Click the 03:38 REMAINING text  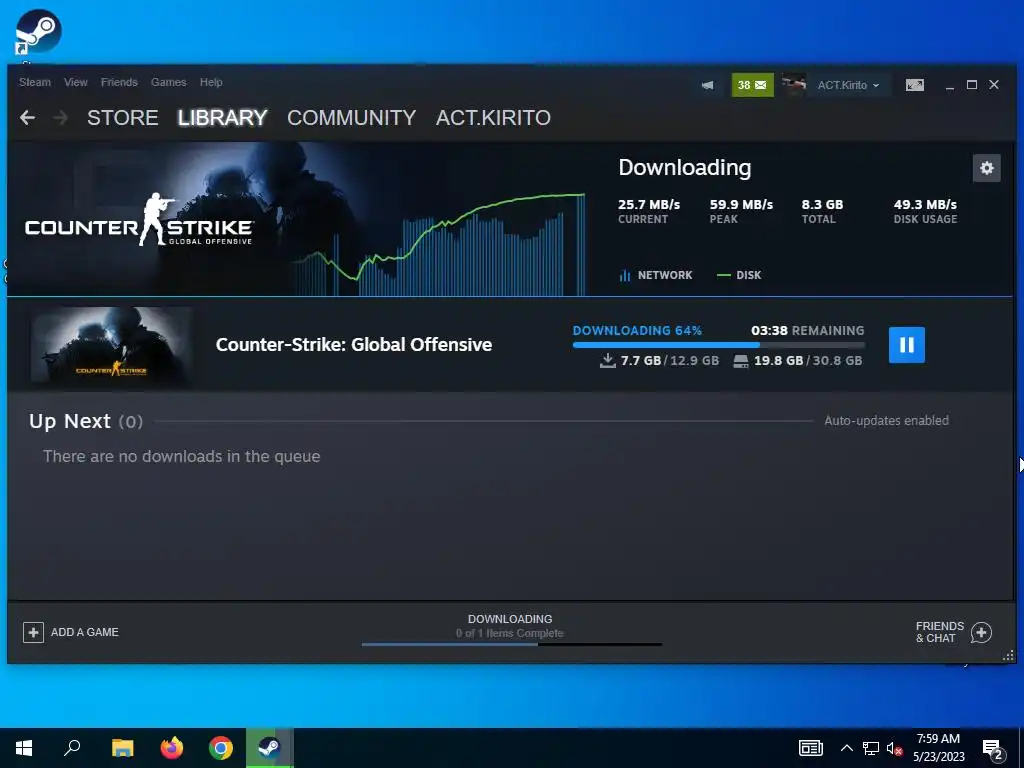807,330
